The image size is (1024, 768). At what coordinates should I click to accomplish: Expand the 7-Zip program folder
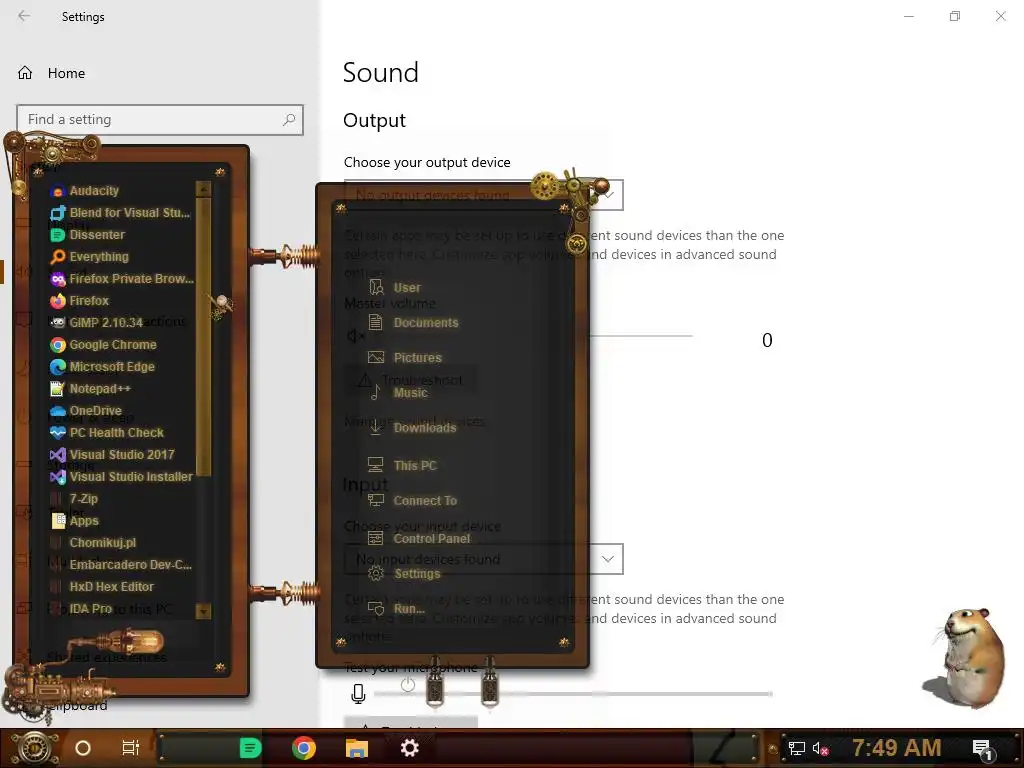(74, 499)
